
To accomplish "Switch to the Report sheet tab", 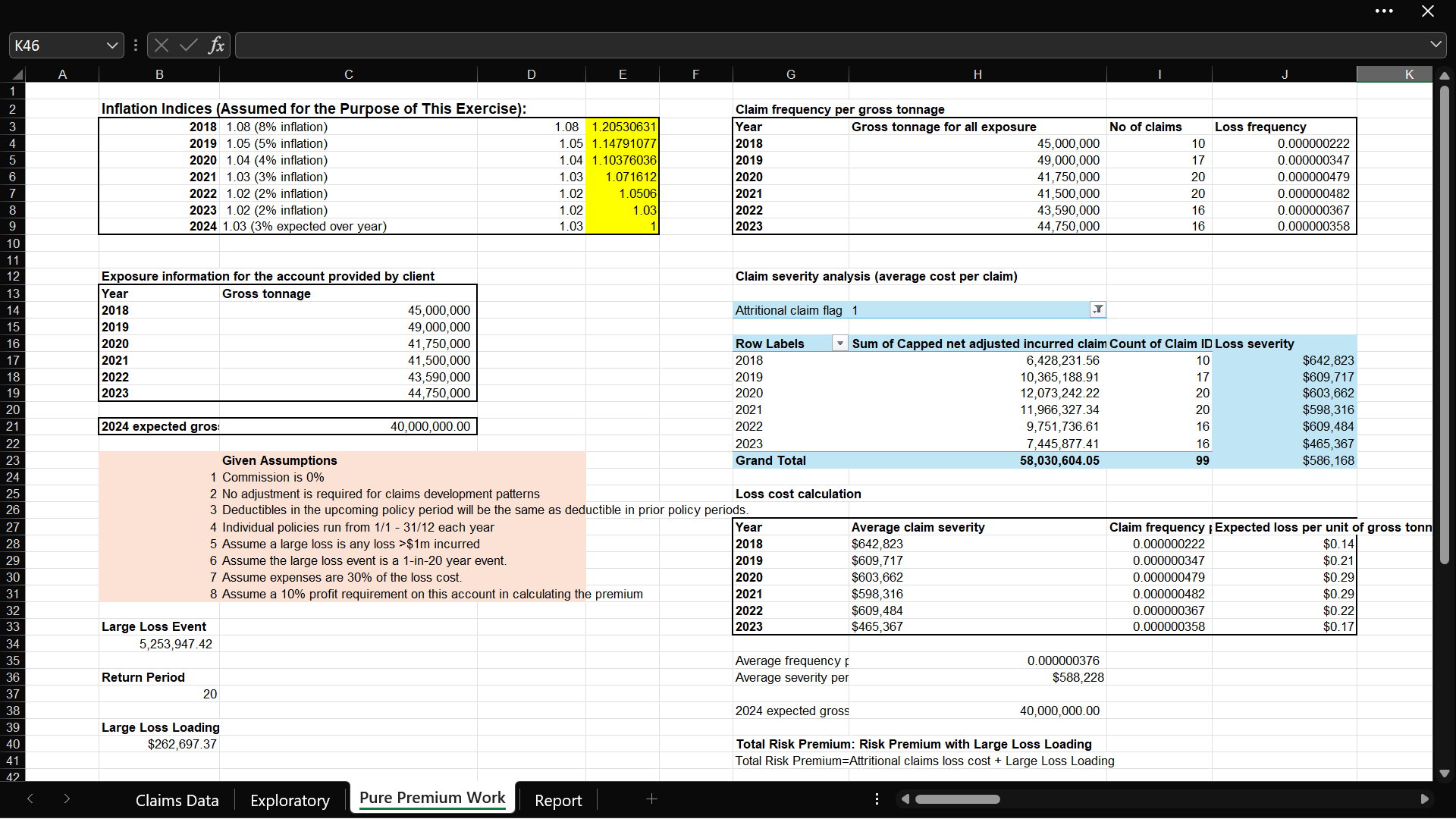I will 558,800.
